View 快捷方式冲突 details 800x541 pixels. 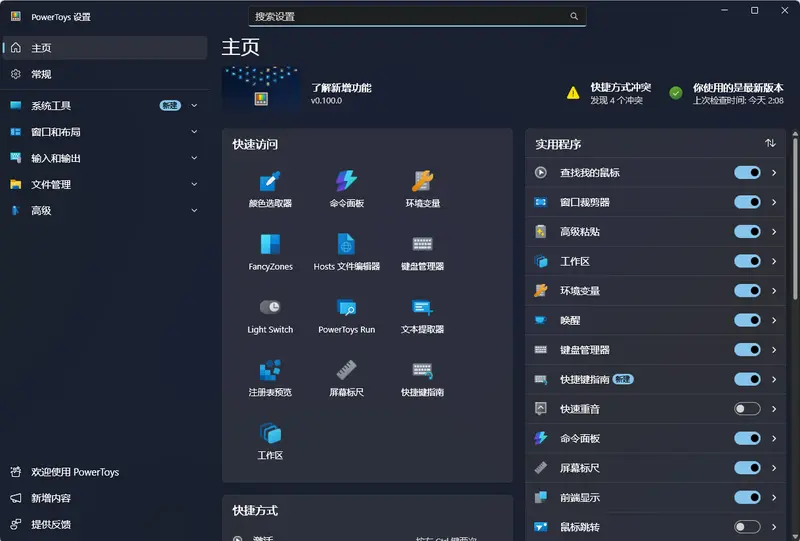pyautogui.click(x=609, y=93)
